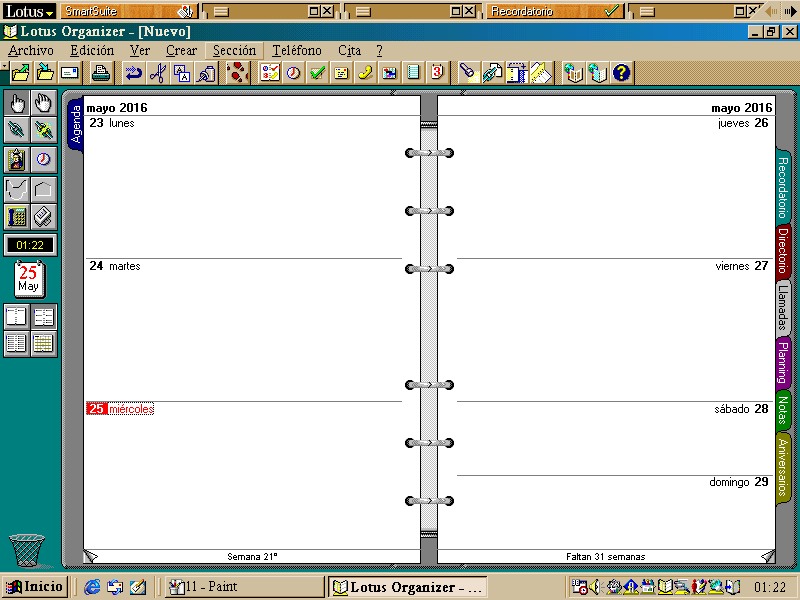Open the Edición menu
Viewport: 800px width, 600px height.
92,51
